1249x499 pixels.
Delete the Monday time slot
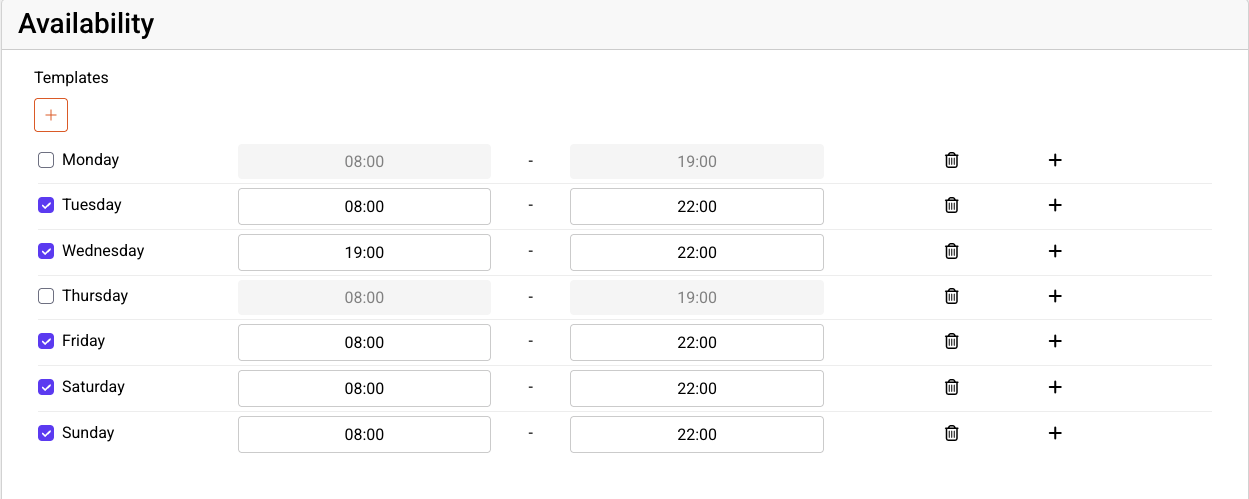pos(952,160)
